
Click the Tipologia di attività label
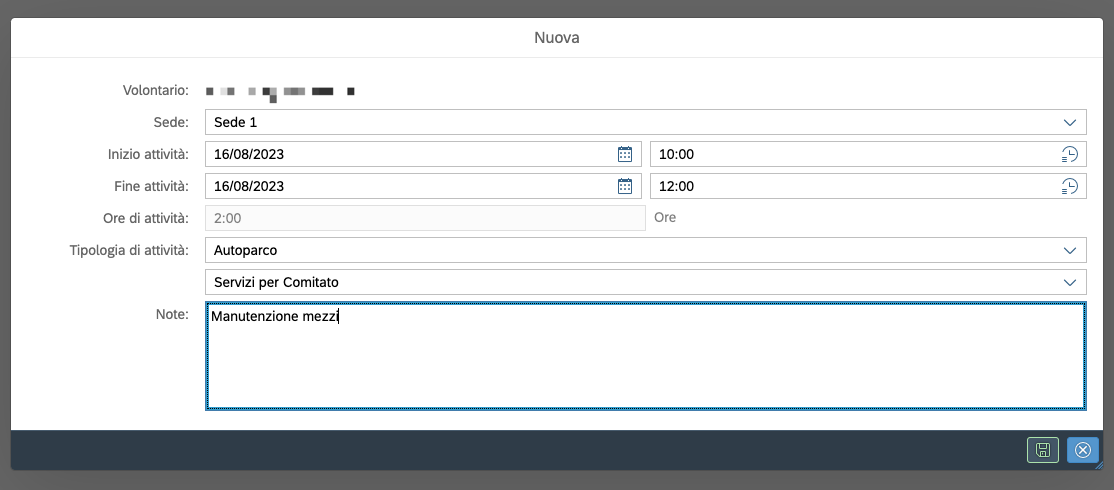[122, 249]
